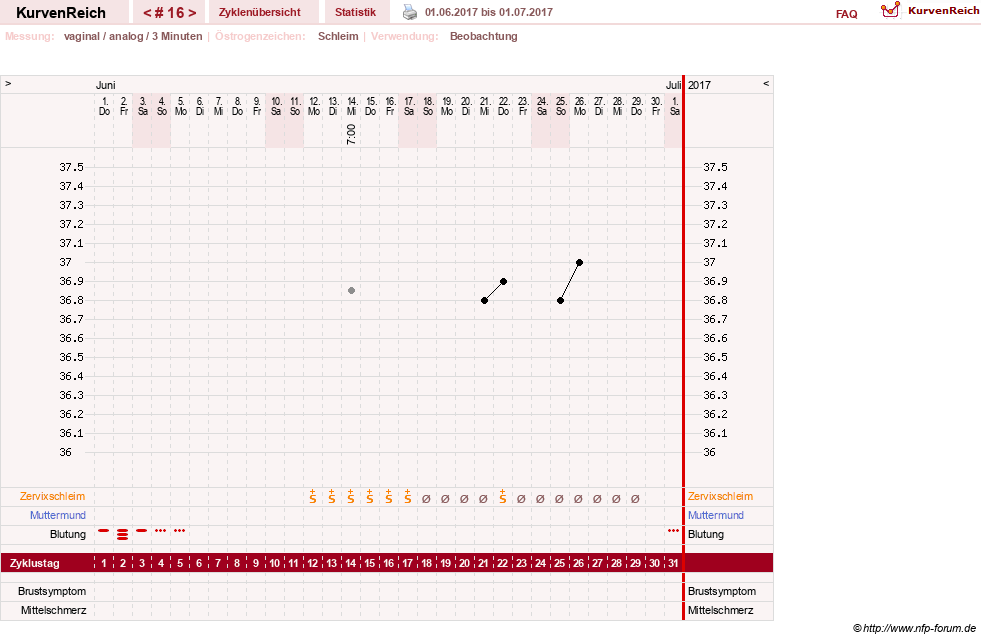Click the left Blutung row label
The height and width of the screenshot is (640, 981).
click(x=68, y=534)
